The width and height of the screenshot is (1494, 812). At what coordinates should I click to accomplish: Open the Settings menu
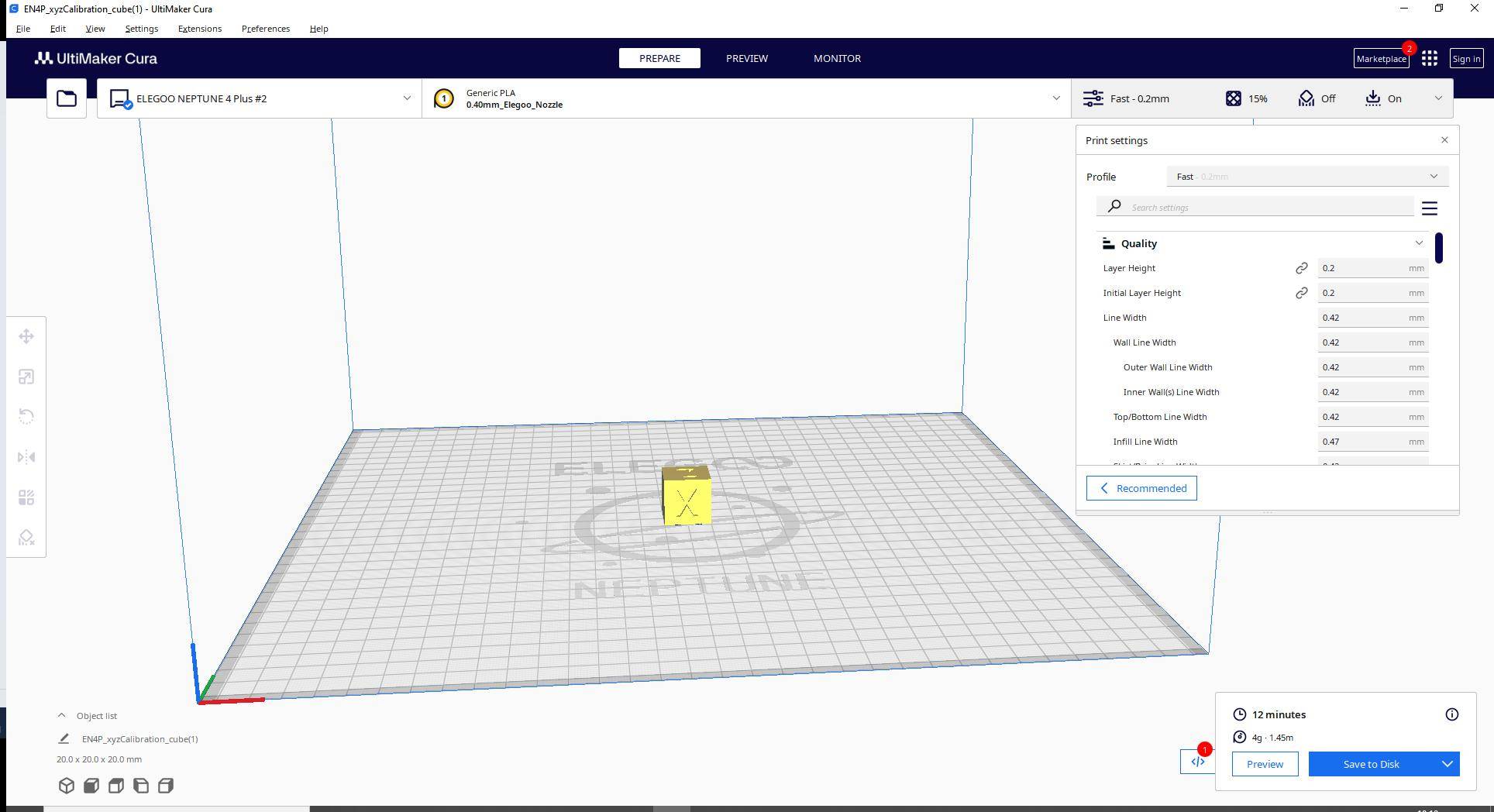click(x=142, y=29)
